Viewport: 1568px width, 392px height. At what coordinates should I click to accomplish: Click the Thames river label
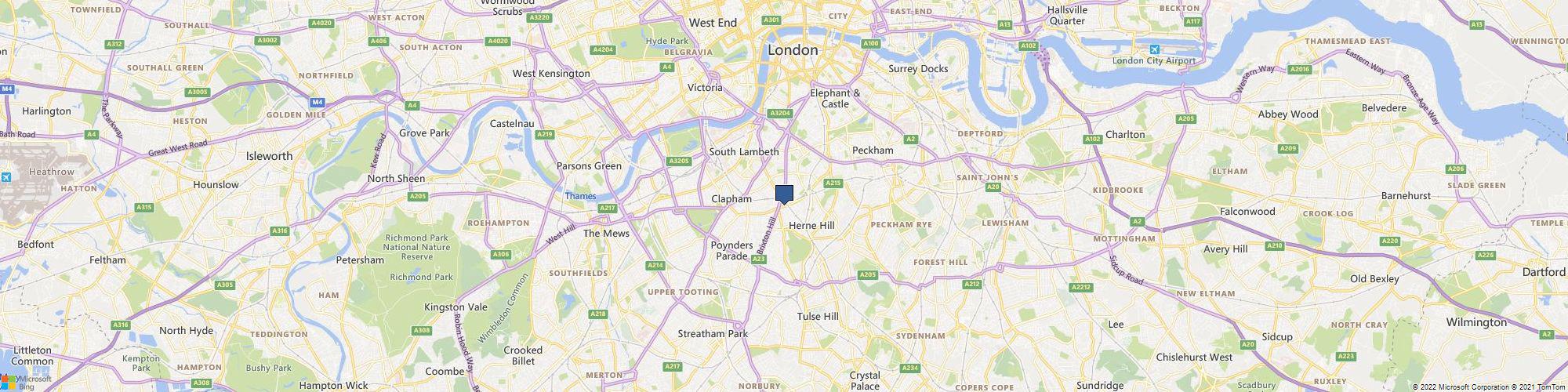coord(580,196)
